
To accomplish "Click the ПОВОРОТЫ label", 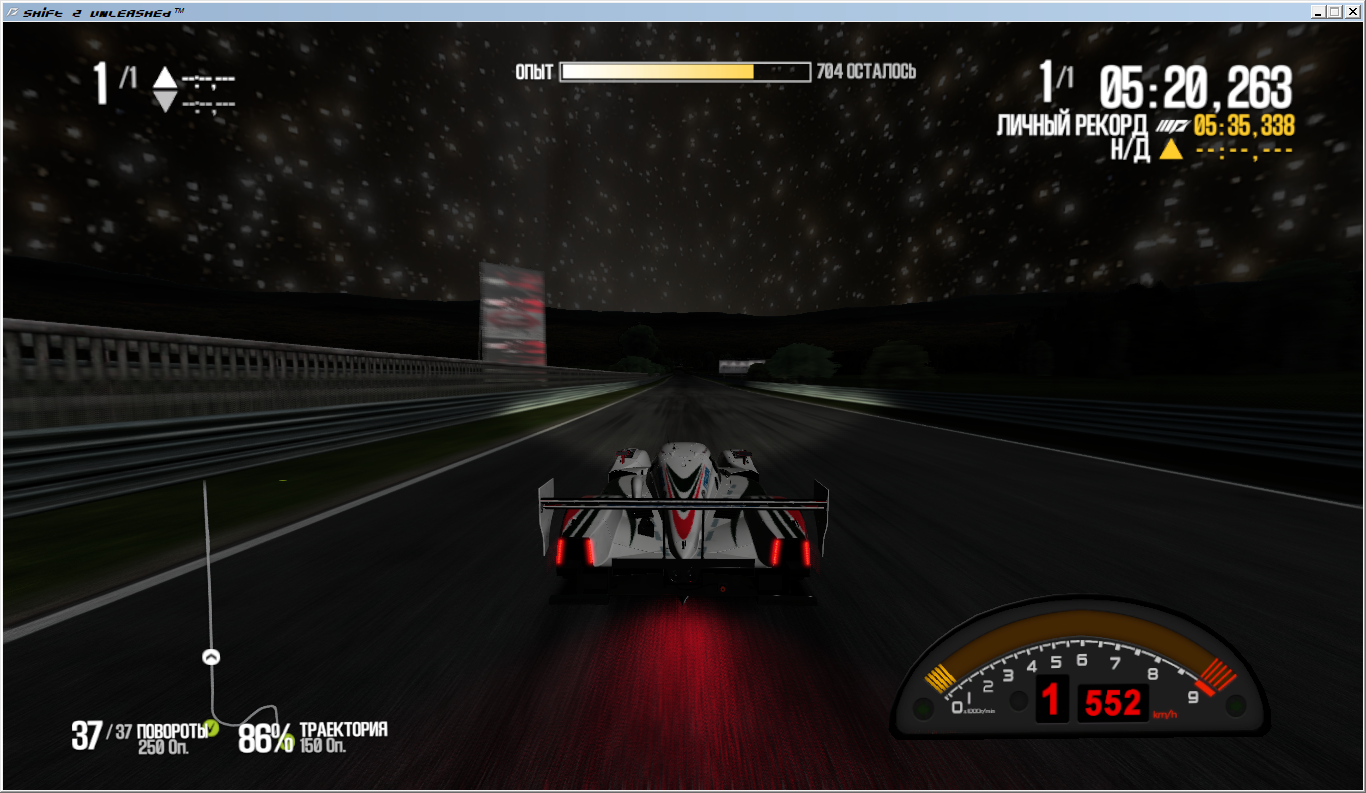I will 171,730.
